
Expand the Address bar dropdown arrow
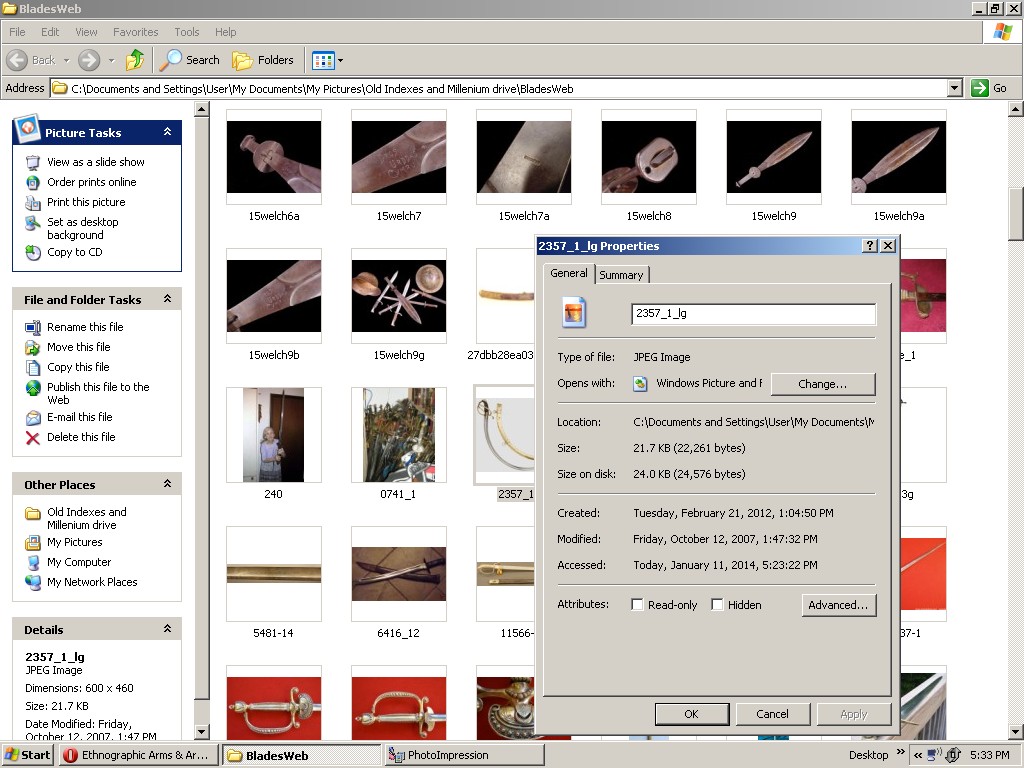coord(953,88)
